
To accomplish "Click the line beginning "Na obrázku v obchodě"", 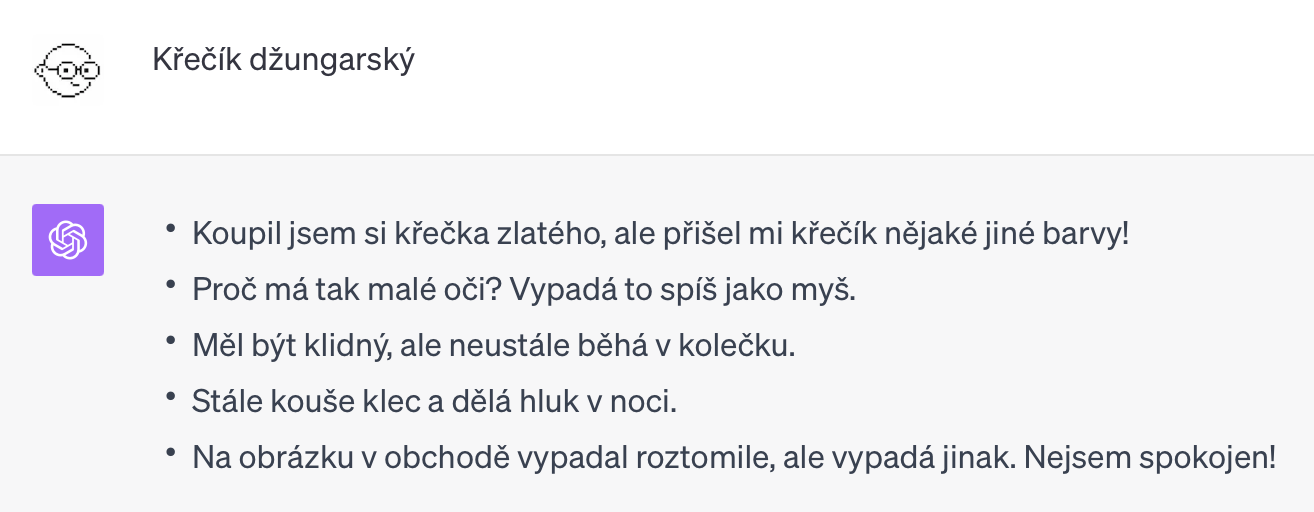I will click(x=735, y=458).
